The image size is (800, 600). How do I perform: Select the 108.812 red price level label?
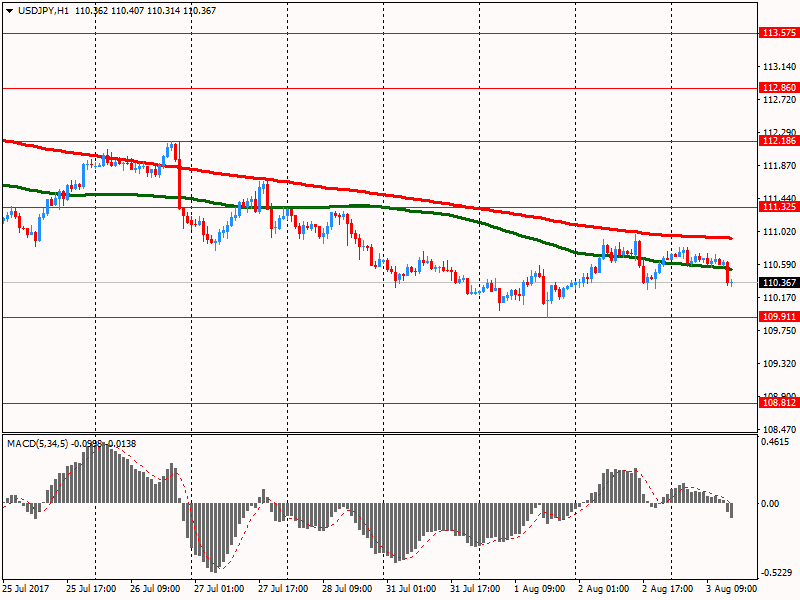pyautogui.click(x=779, y=403)
